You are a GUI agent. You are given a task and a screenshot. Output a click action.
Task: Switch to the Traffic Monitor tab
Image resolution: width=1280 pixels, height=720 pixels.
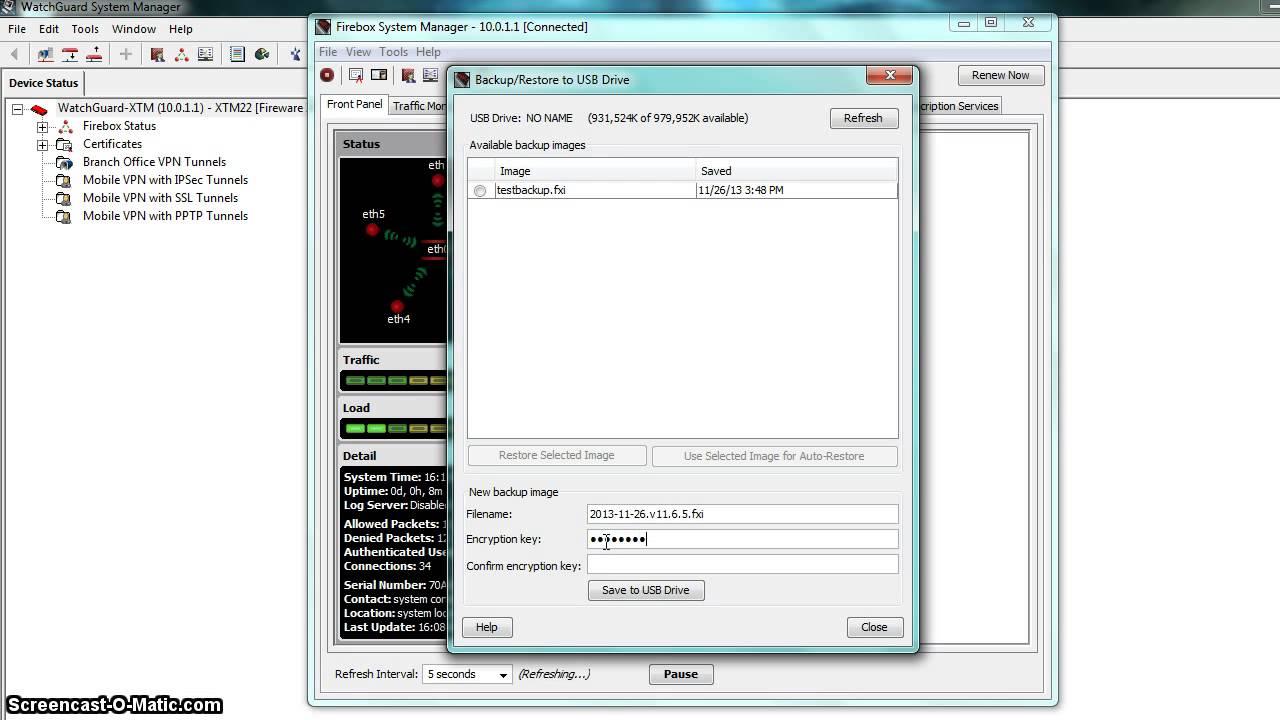tap(419, 106)
